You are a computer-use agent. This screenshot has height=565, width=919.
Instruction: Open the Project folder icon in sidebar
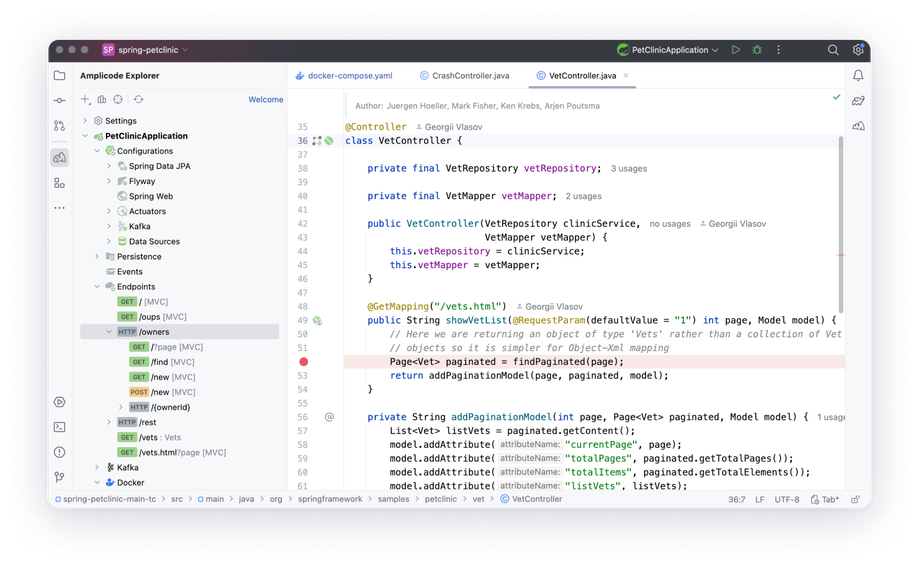pyautogui.click(x=60, y=75)
